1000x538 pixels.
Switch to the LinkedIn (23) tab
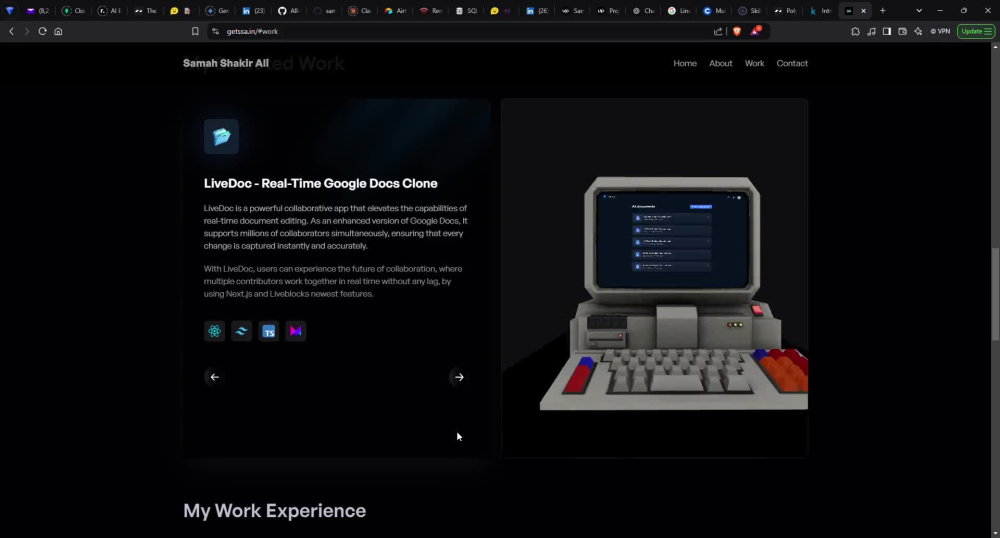[x=253, y=11]
